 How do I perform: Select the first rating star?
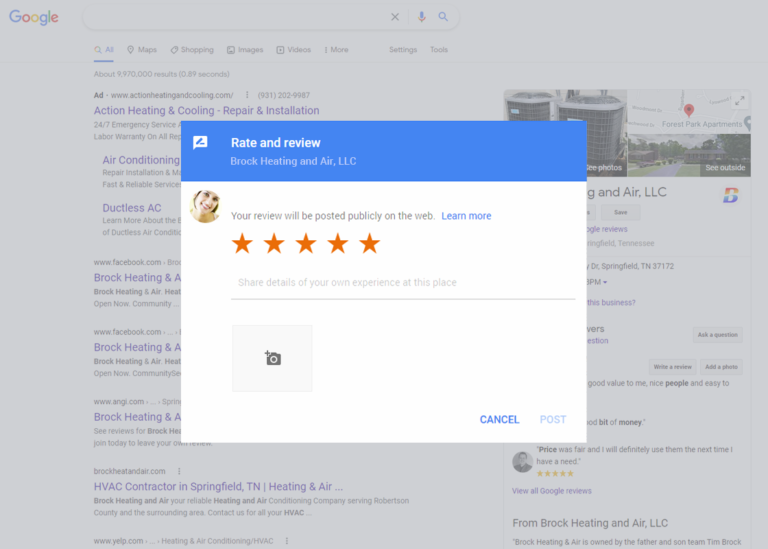pyautogui.click(x=242, y=243)
